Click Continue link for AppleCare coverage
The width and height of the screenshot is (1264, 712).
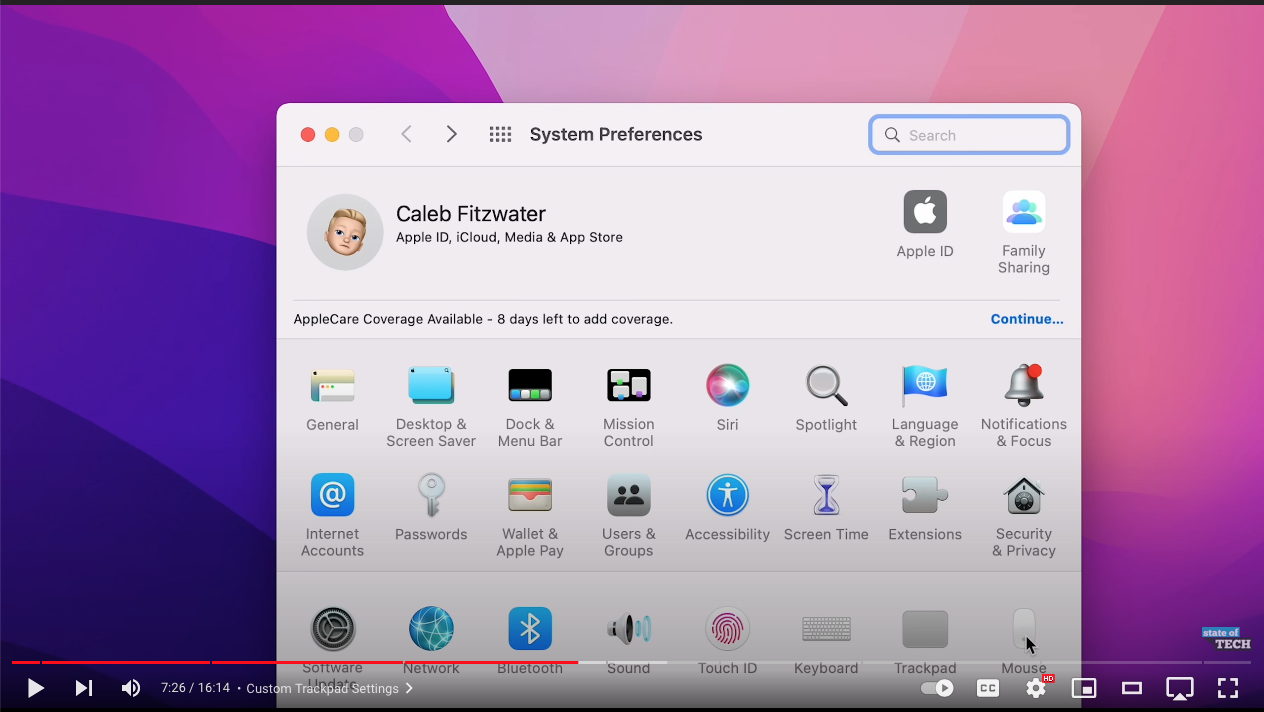[x=1027, y=319]
